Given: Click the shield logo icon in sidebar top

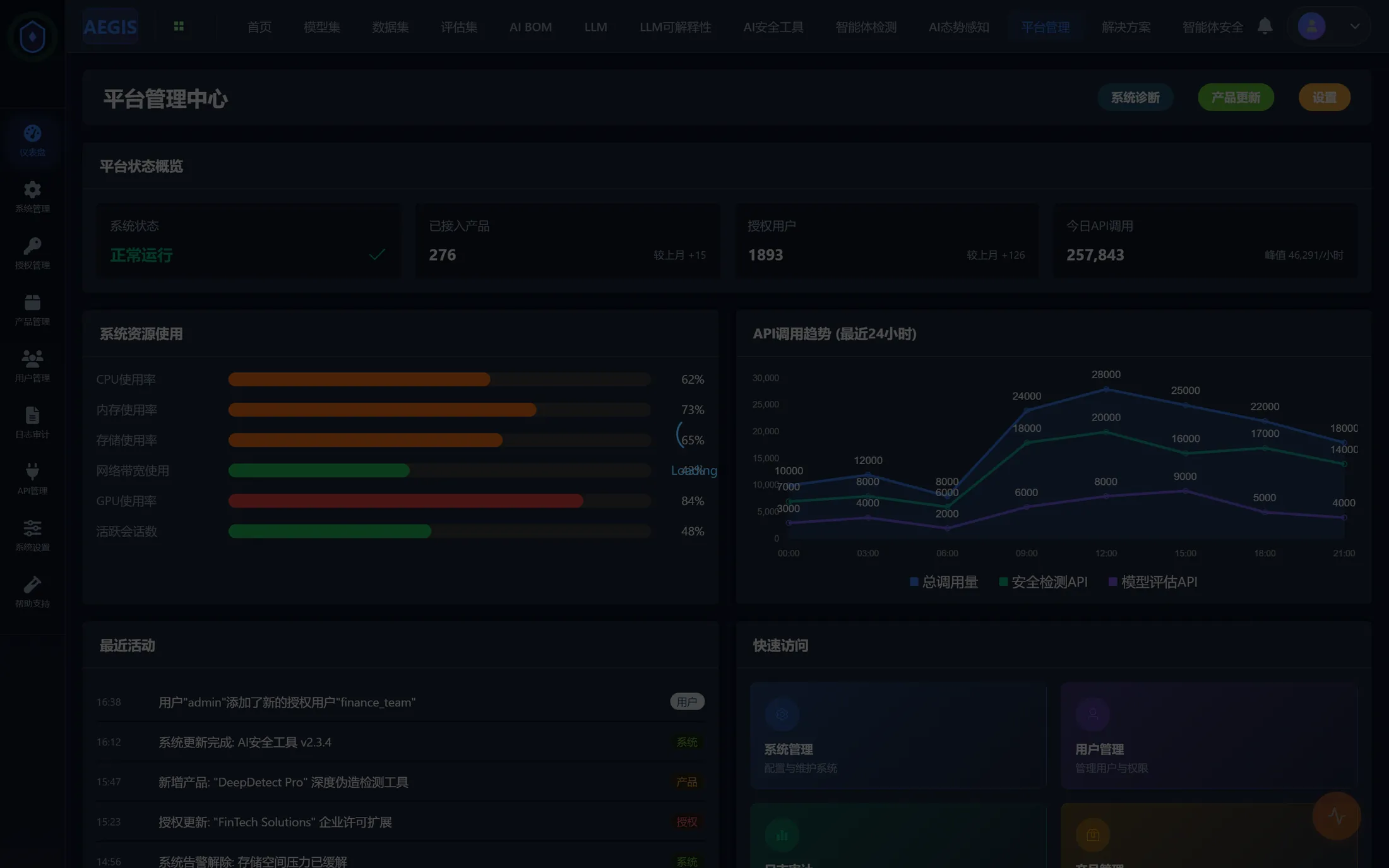Looking at the screenshot, I should [32, 36].
